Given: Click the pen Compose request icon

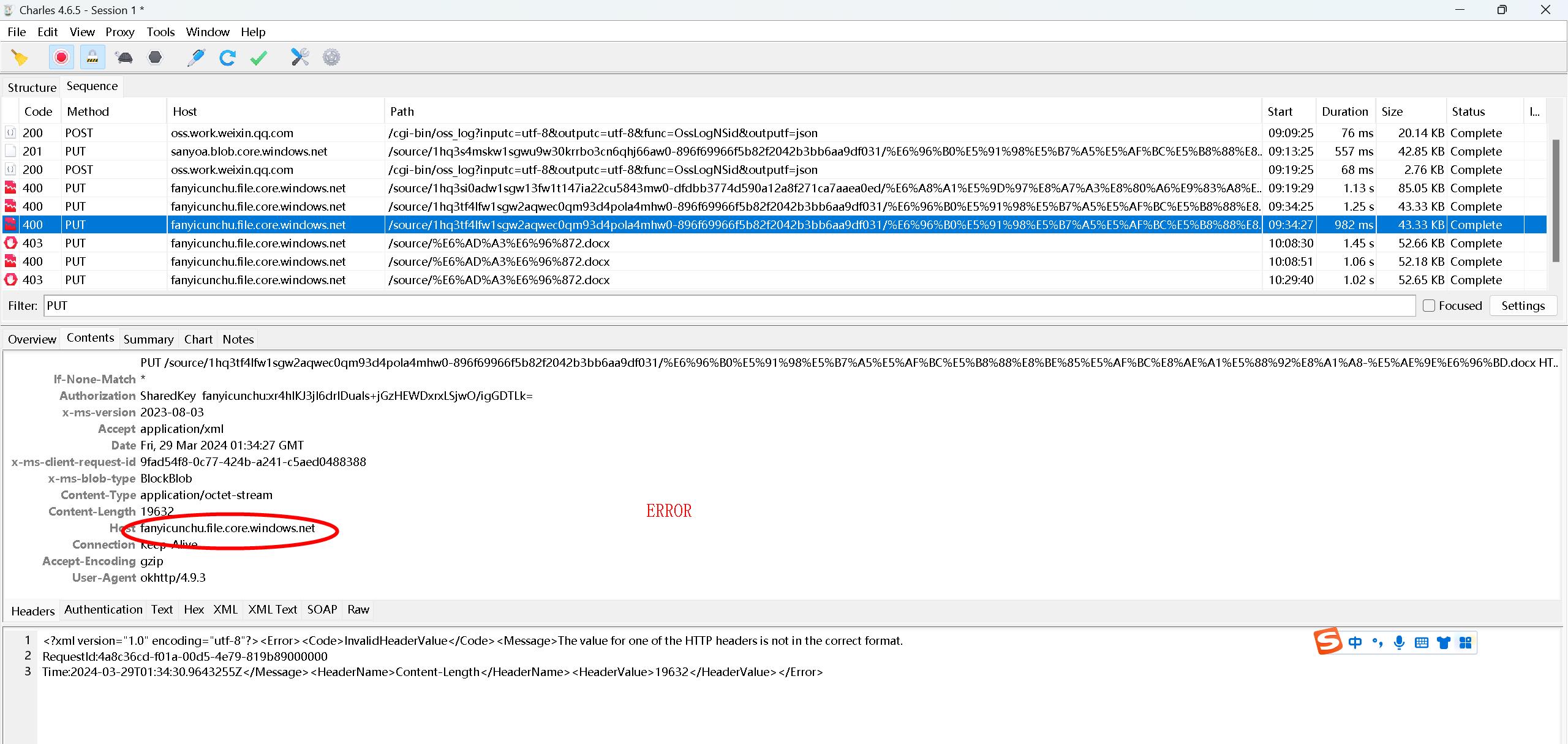Looking at the screenshot, I should [x=196, y=58].
